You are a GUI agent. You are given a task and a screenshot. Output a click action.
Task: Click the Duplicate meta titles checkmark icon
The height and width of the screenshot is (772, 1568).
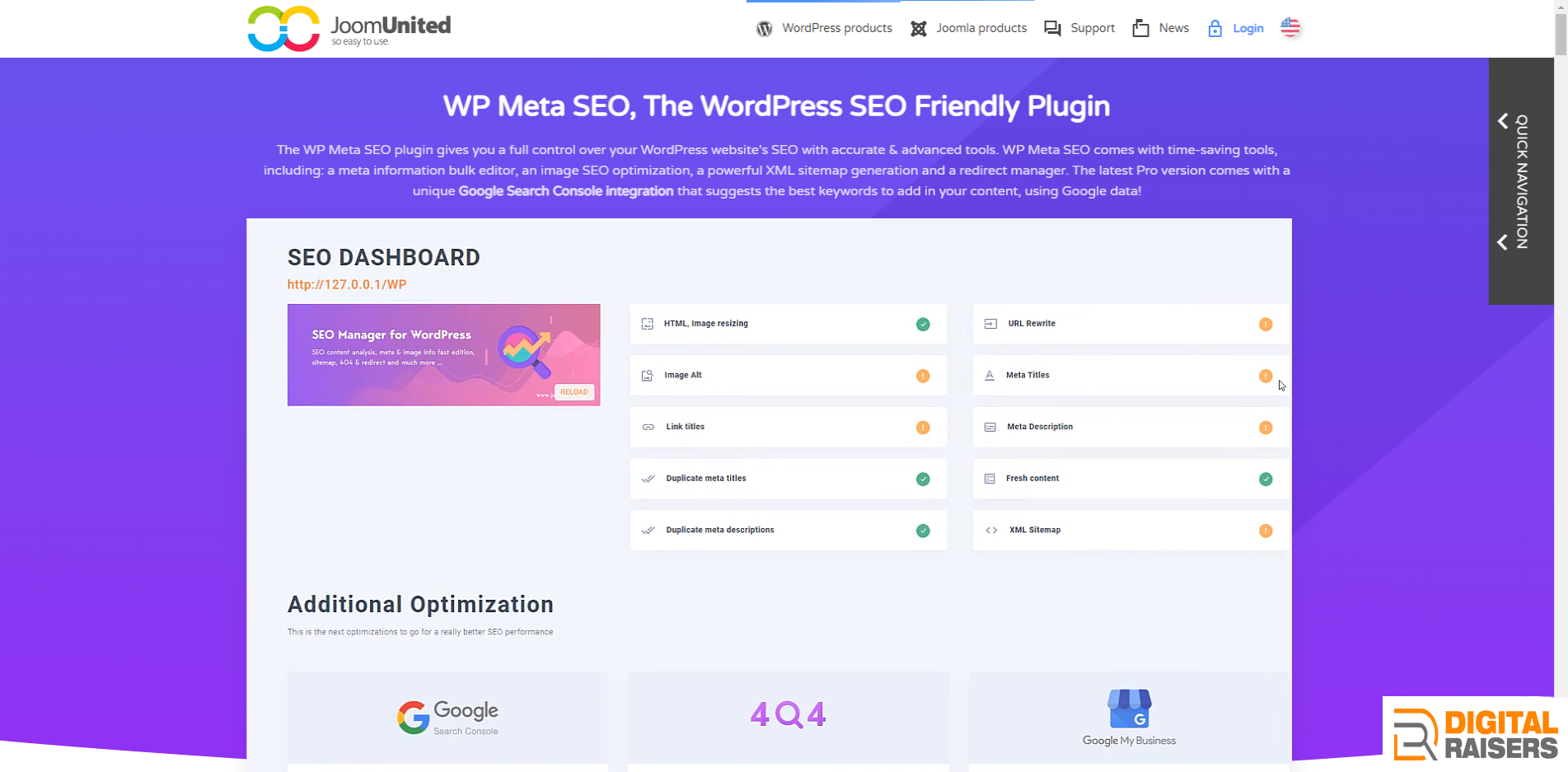click(x=648, y=479)
